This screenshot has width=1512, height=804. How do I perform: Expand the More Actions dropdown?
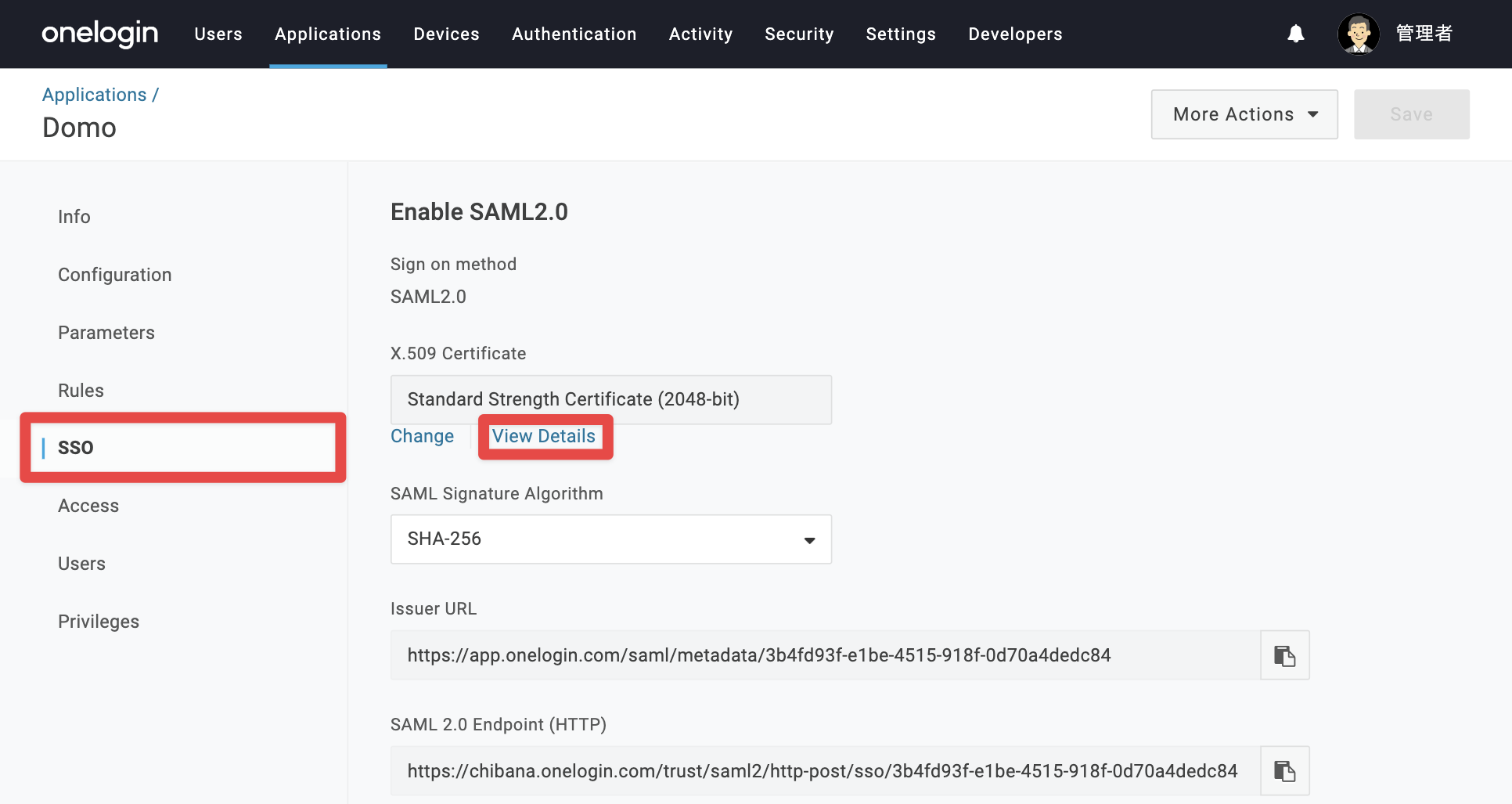point(1244,114)
